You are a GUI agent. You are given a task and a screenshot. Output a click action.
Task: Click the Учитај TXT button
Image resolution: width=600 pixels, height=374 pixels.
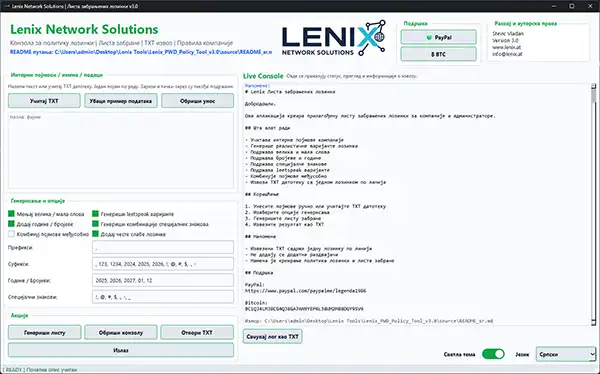pos(44,101)
